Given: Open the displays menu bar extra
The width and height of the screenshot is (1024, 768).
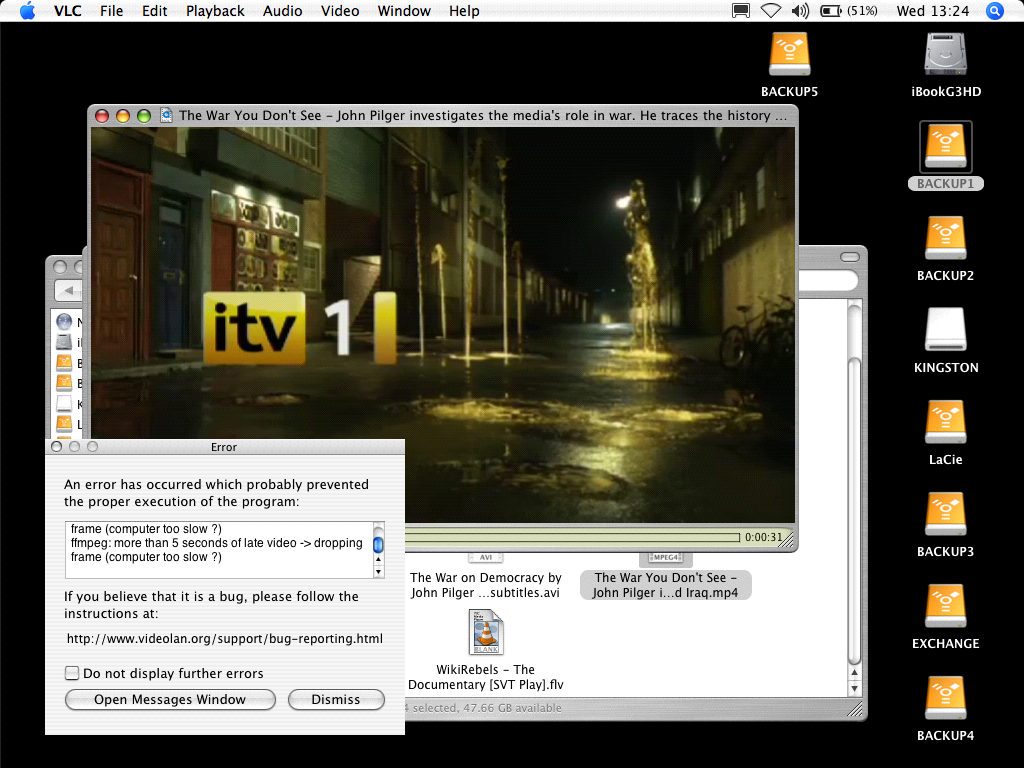Looking at the screenshot, I should click(x=741, y=11).
